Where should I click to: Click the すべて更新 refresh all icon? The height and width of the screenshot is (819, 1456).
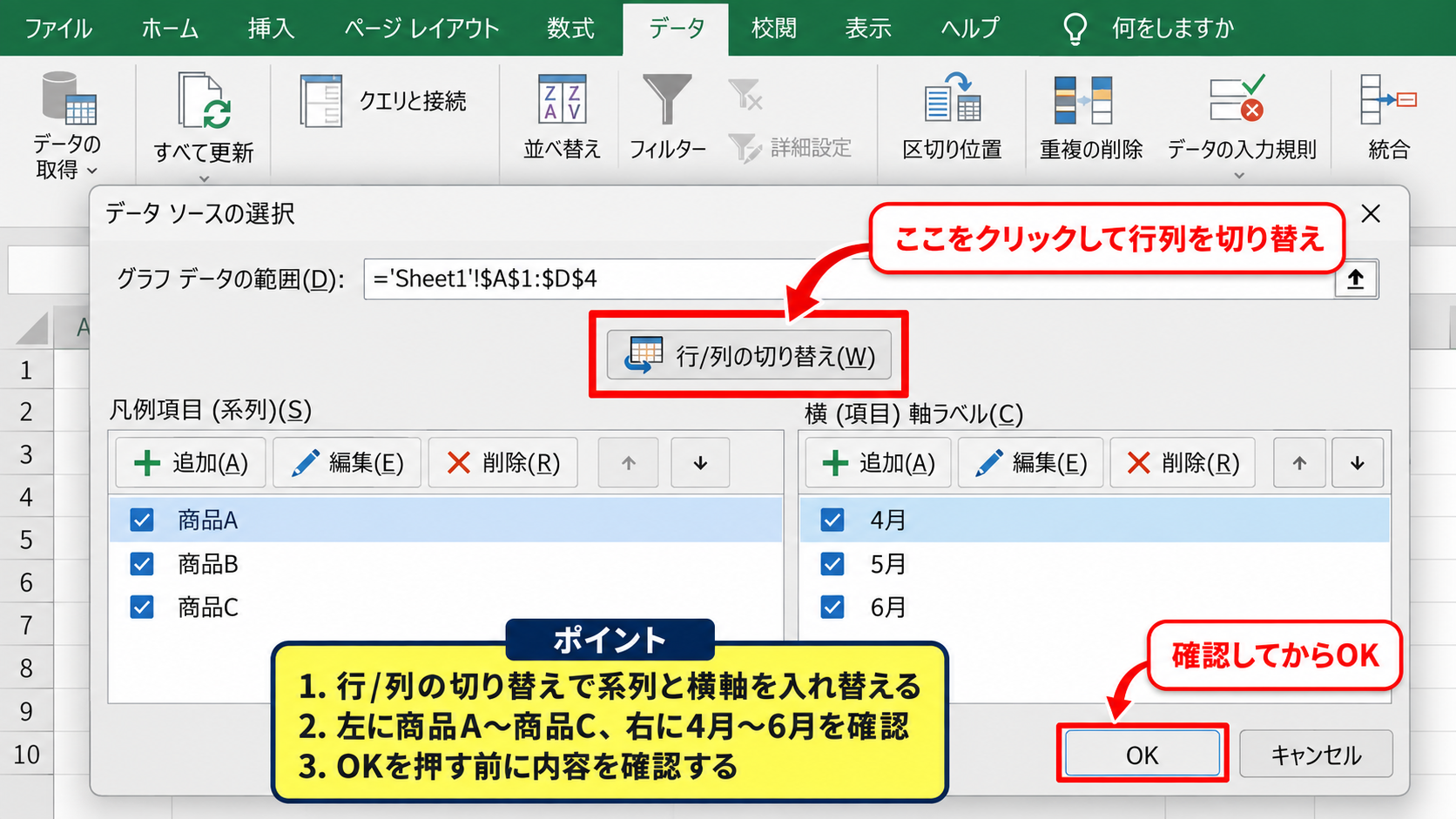204,101
